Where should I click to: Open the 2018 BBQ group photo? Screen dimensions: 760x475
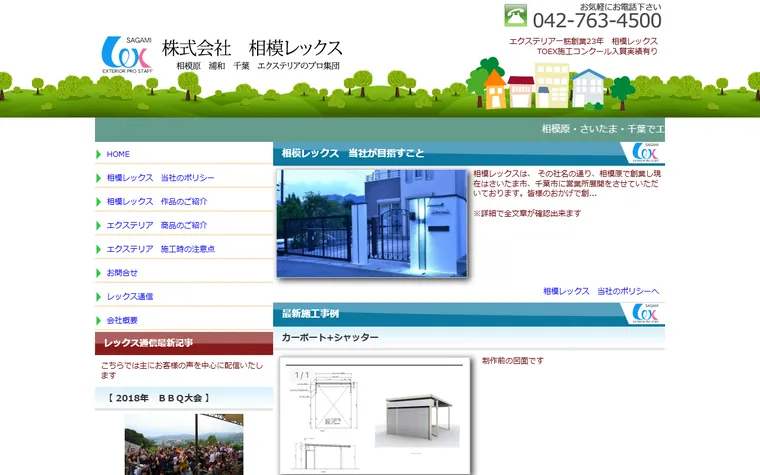[x=184, y=444]
